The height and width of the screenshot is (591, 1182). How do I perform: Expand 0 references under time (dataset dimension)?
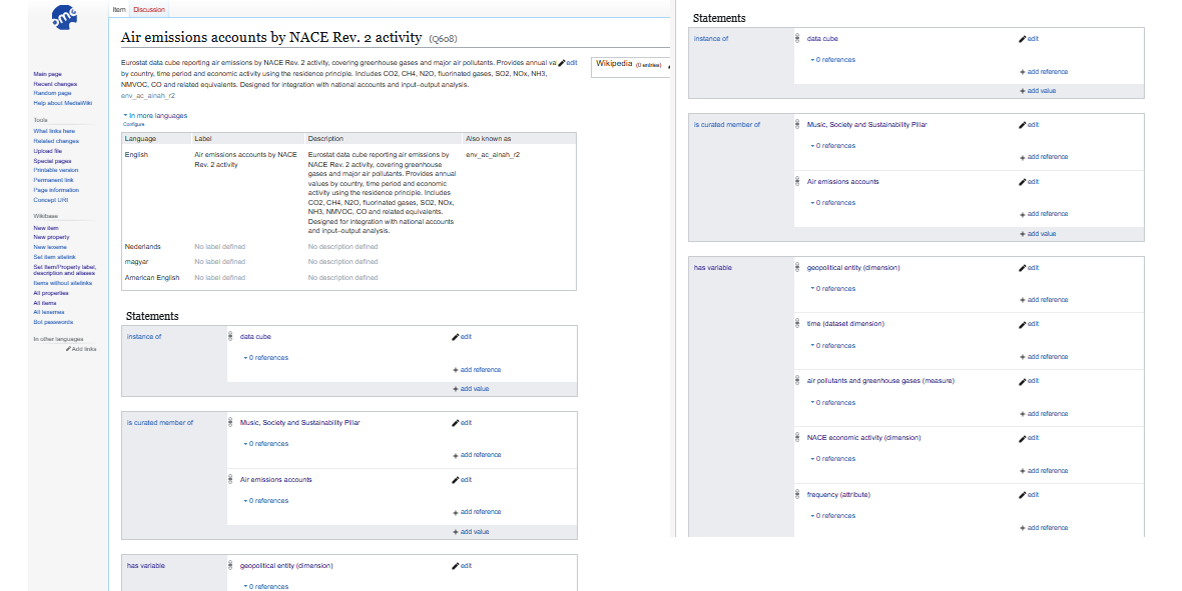(x=833, y=346)
